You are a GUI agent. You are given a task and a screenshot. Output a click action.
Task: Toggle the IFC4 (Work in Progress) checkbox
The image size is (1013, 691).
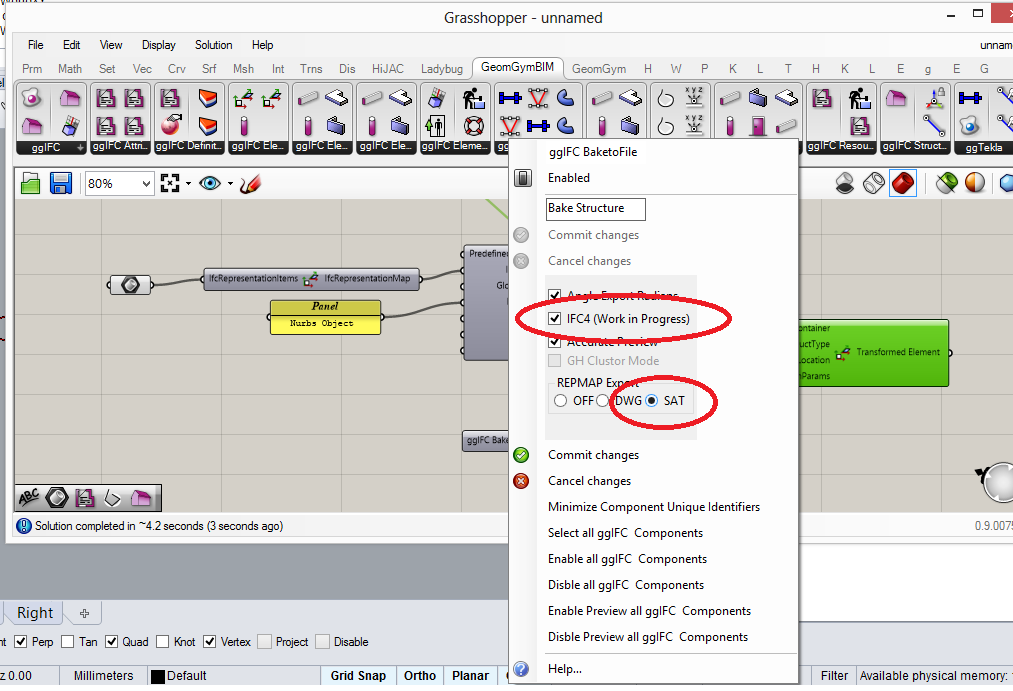(x=555, y=318)
